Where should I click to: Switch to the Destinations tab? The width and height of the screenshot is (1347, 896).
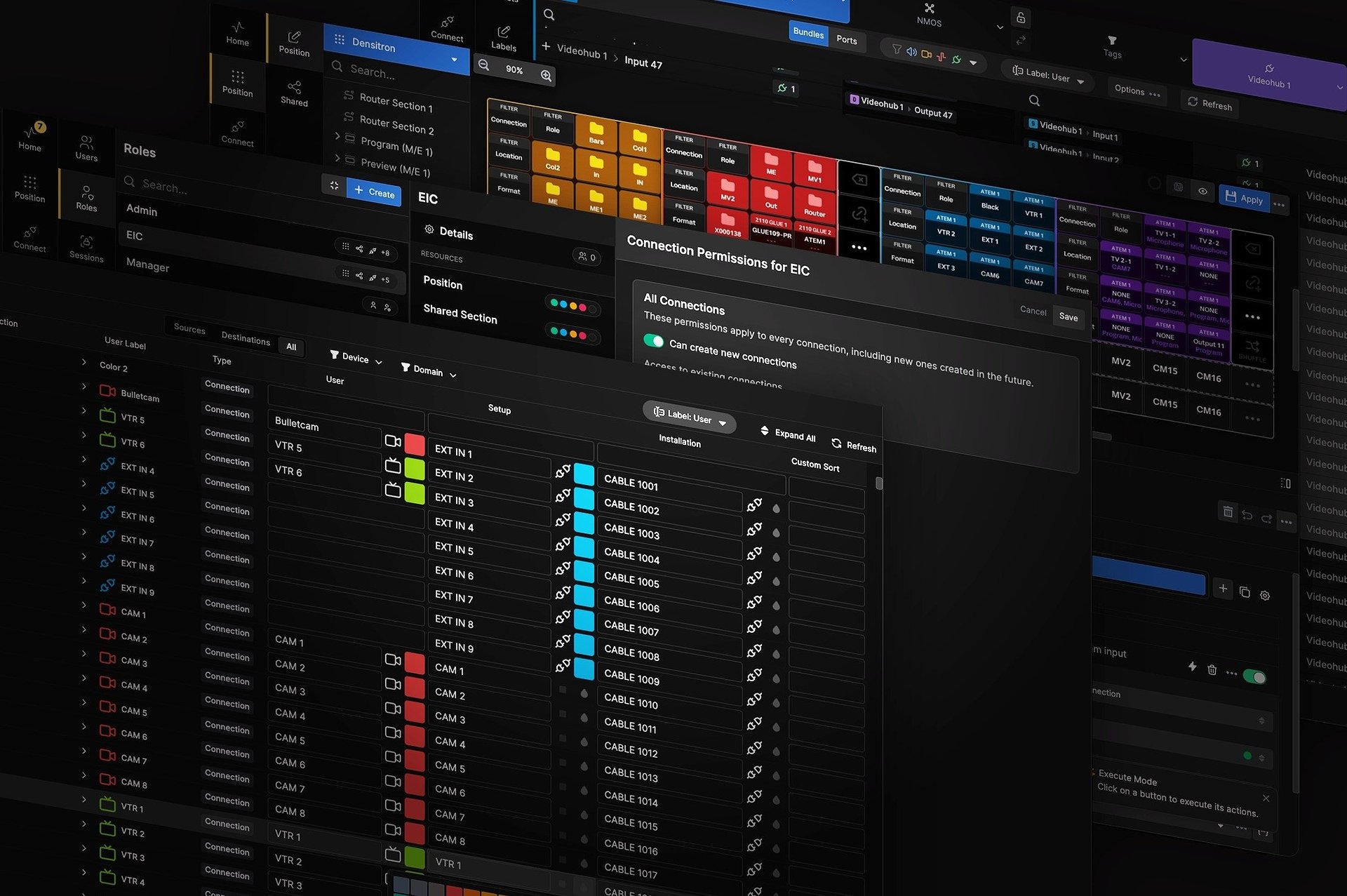[x=245, y=338]
